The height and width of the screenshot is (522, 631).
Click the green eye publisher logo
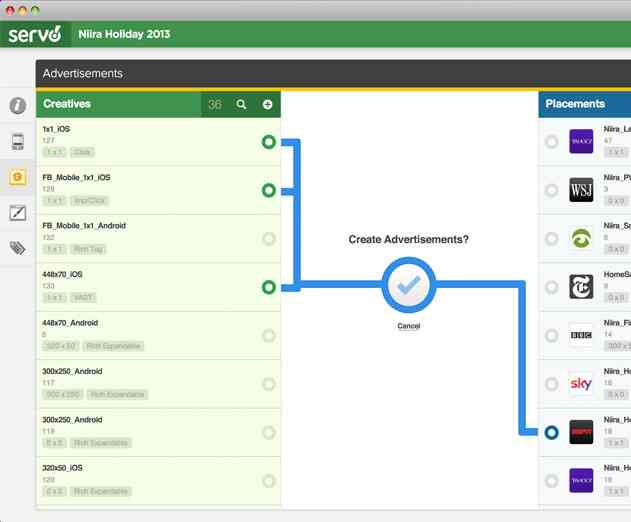(x=581, y=239)
